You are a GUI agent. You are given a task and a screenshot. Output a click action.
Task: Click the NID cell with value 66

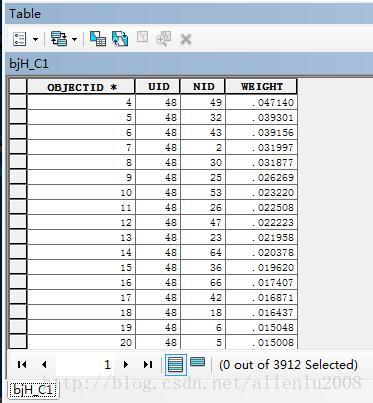pyautogui.click(x=203, y=282)
